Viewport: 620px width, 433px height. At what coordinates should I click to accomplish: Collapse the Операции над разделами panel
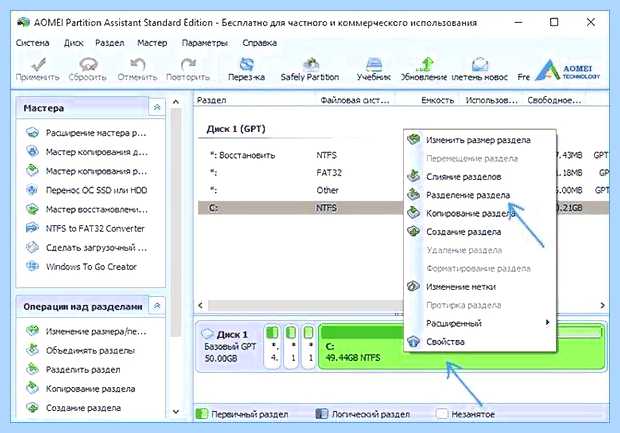157,306
